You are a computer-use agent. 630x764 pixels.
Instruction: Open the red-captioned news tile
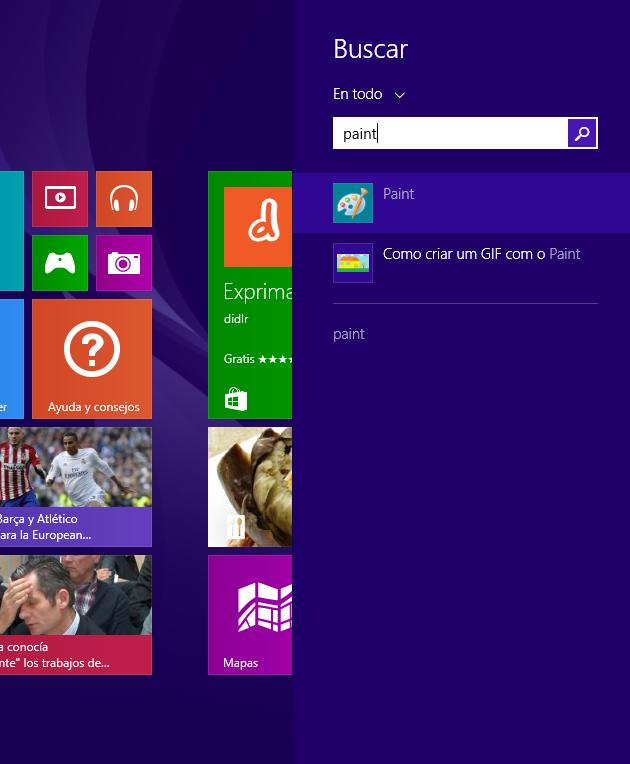coord(76,614)
